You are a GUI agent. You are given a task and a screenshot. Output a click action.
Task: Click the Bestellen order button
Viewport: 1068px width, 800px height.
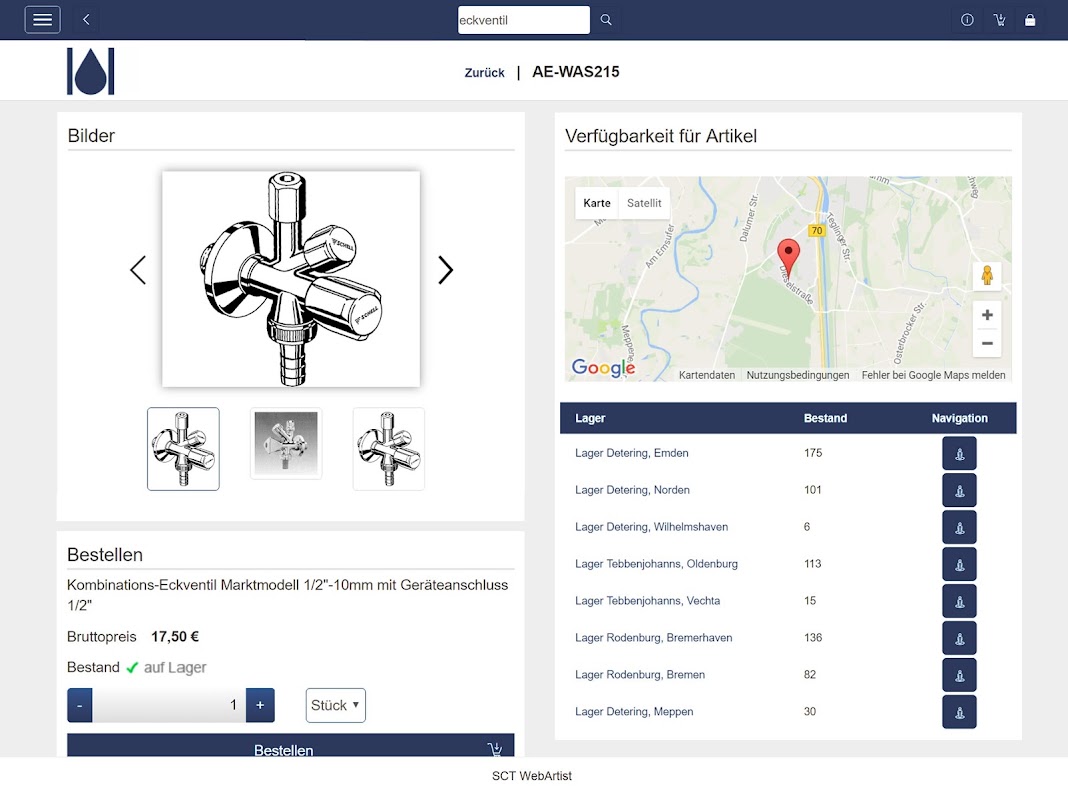pos(291,746)
